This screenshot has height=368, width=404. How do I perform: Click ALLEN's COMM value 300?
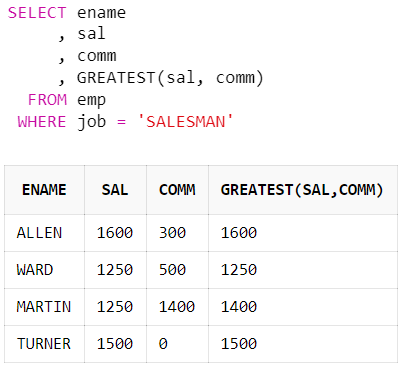(172, 233)
